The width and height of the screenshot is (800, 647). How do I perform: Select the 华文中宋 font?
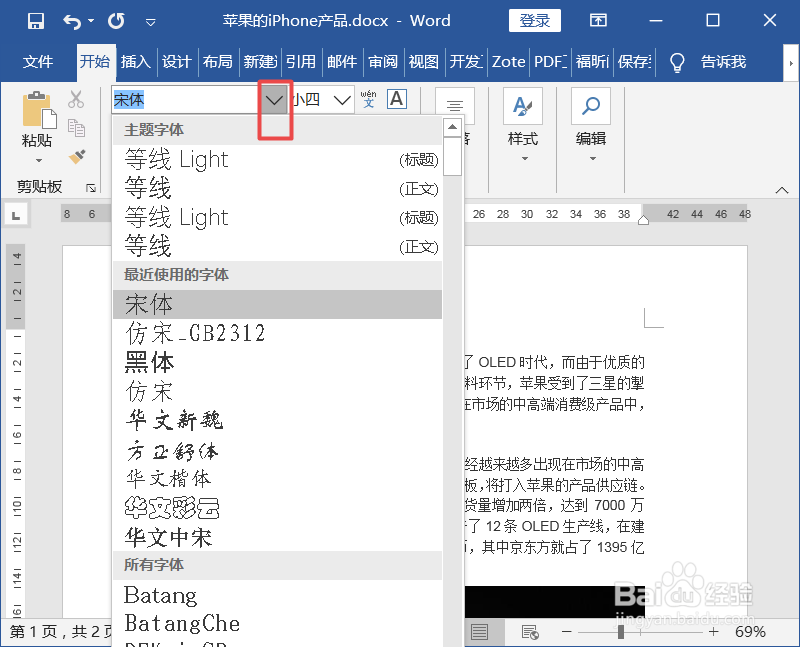[x=278, y=537]
